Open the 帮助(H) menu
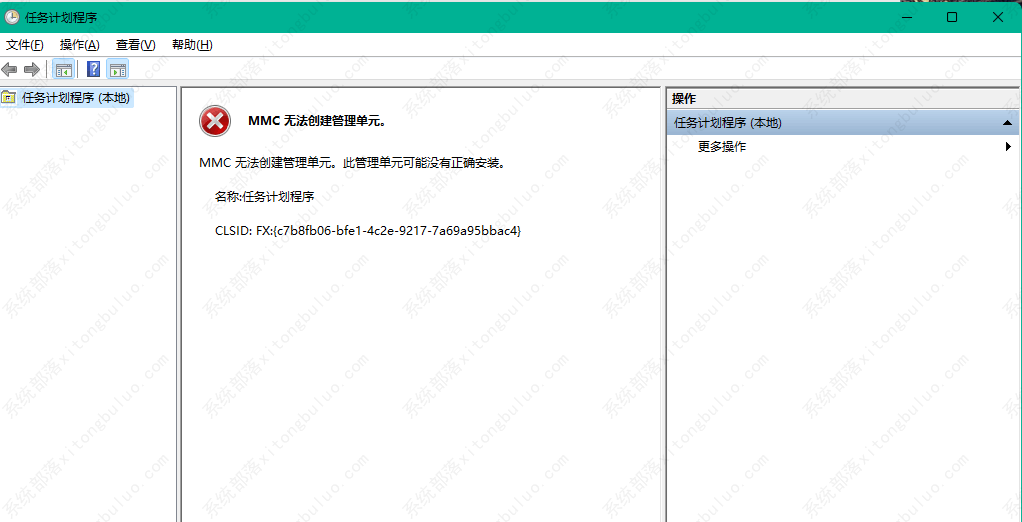This screenshot has width=1022, height=522. point(192,45)
